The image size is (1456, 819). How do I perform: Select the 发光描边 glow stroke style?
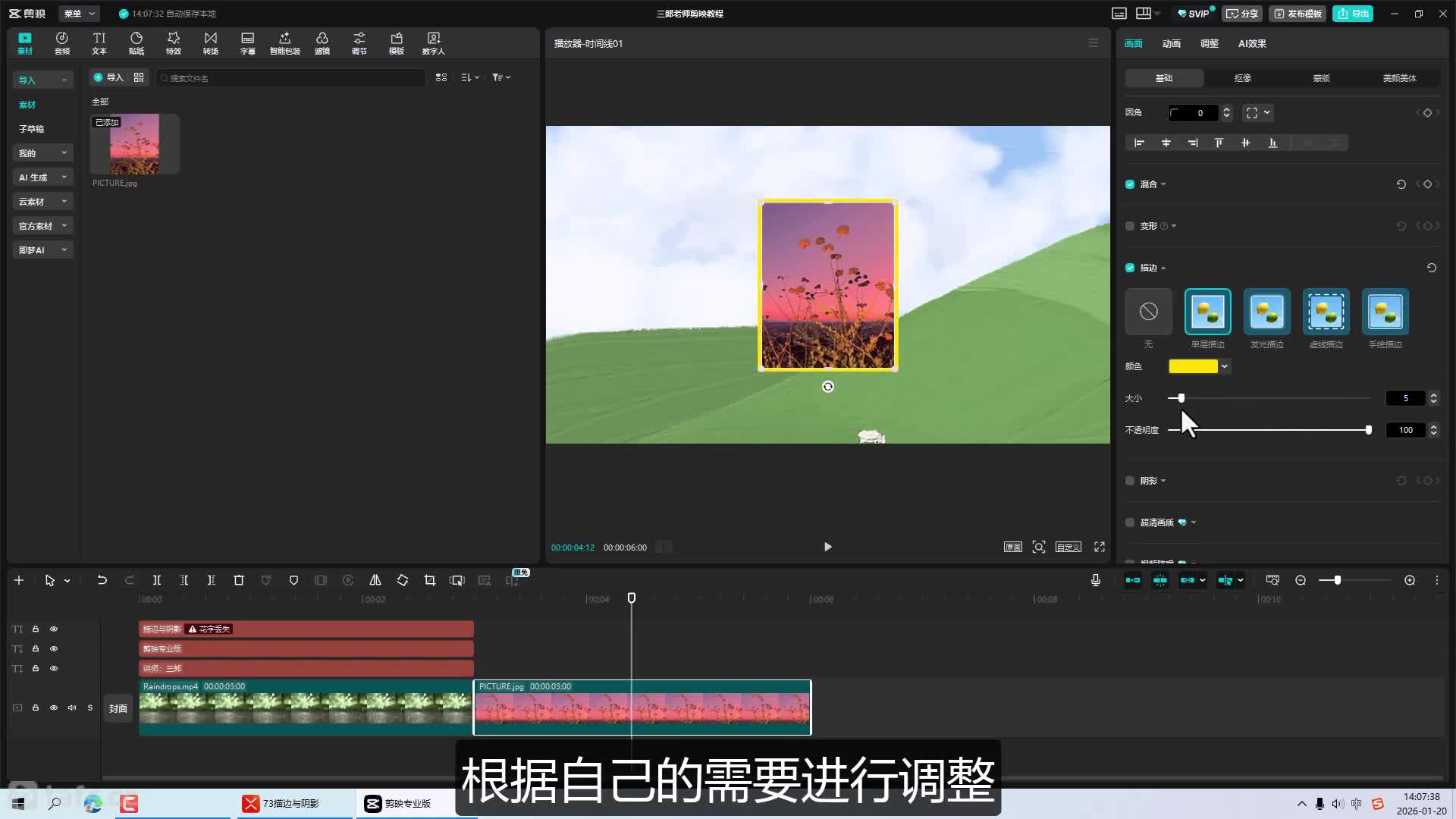(1266, 312)
